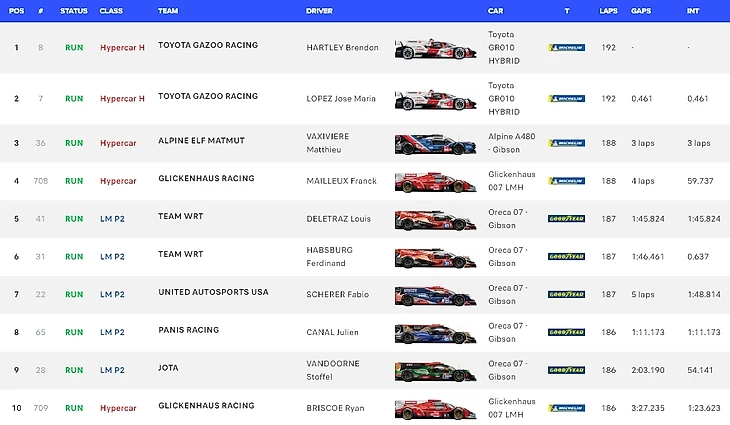730x425 pixels.
Task: Click the DRIVER column header
Action: 319,11
